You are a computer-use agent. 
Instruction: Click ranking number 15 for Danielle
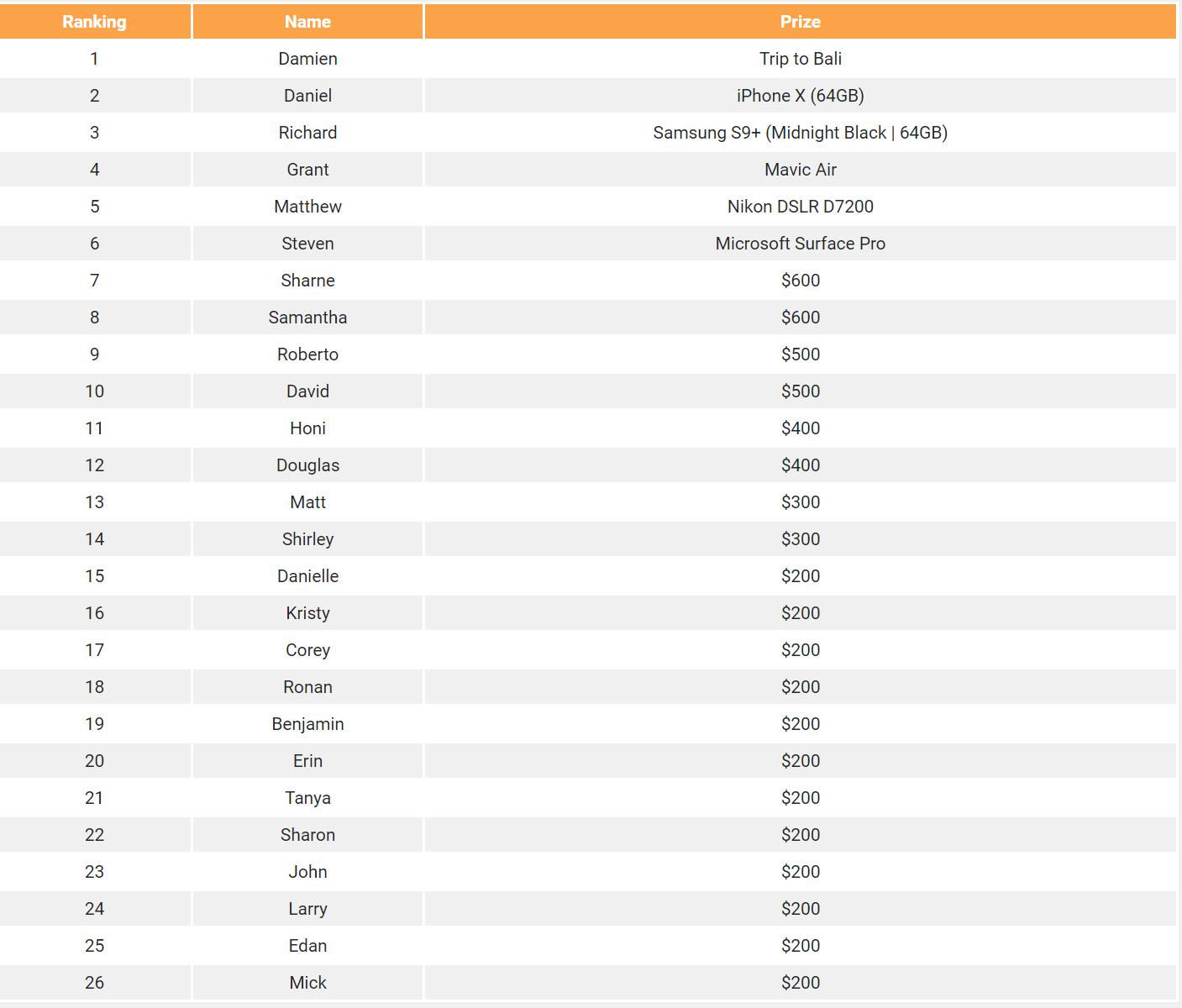94,576
